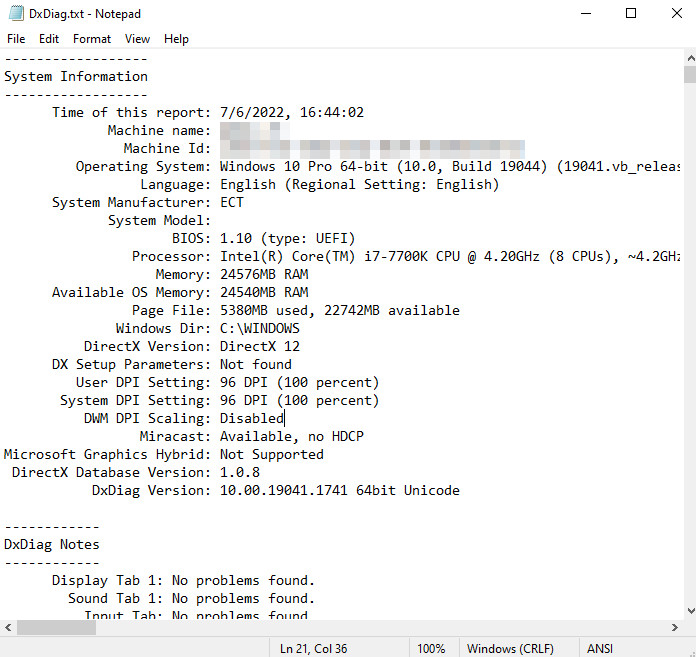Click the 'Machine name:' label
The image size is (696, 657).
coord(159,131)
